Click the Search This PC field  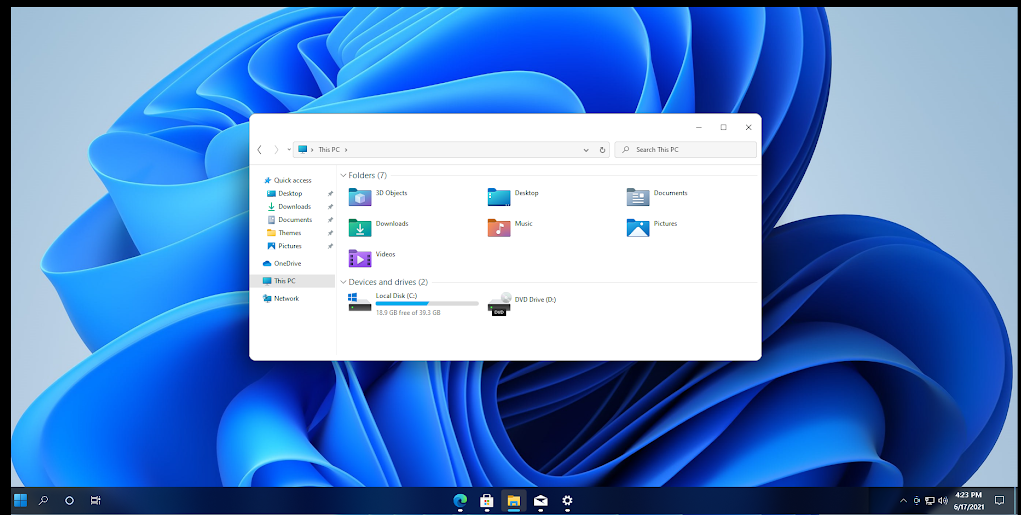pyautogui.click(x=686, y=150)
